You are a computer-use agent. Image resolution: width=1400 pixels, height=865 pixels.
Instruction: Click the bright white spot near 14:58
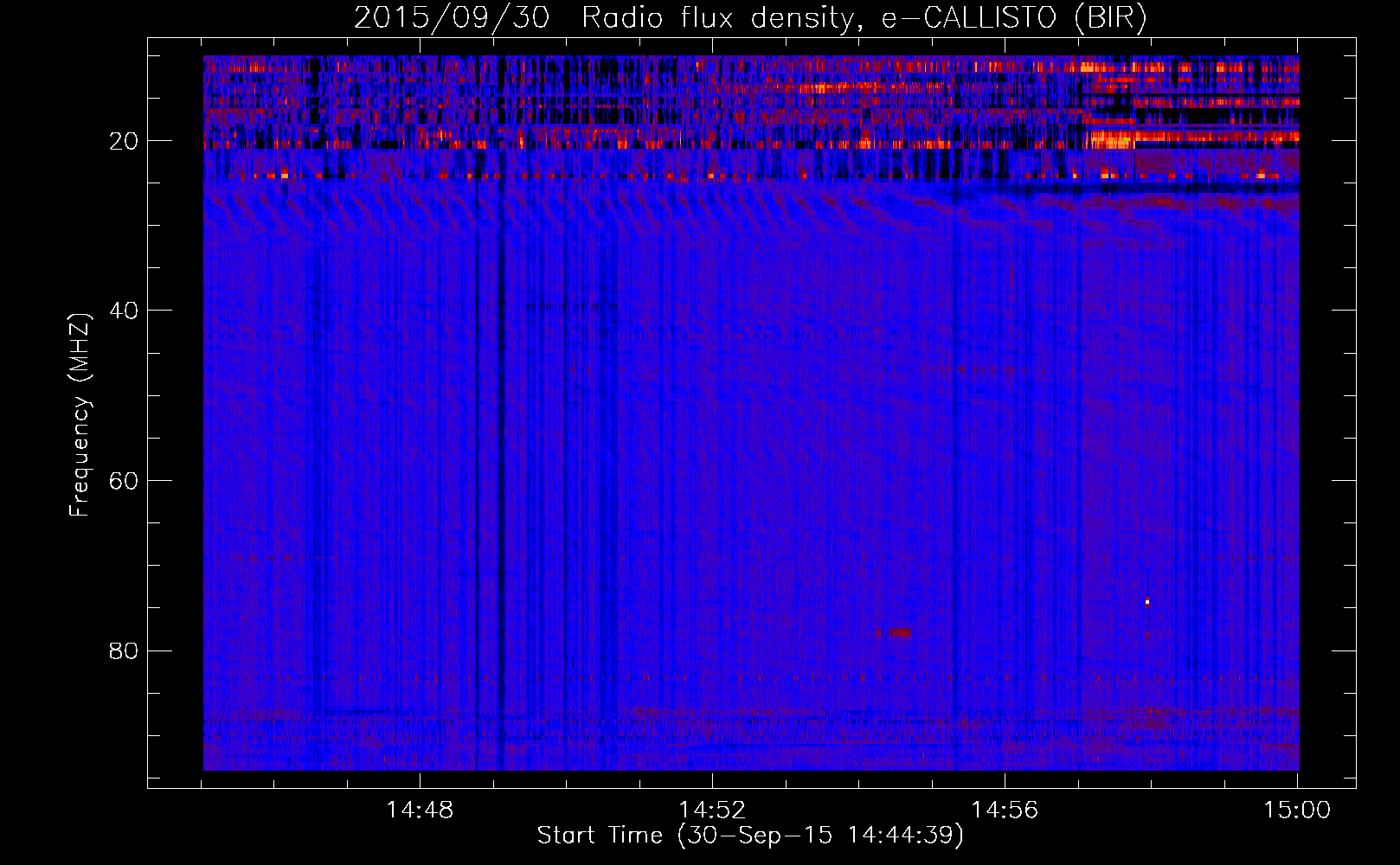point(1147,601)
